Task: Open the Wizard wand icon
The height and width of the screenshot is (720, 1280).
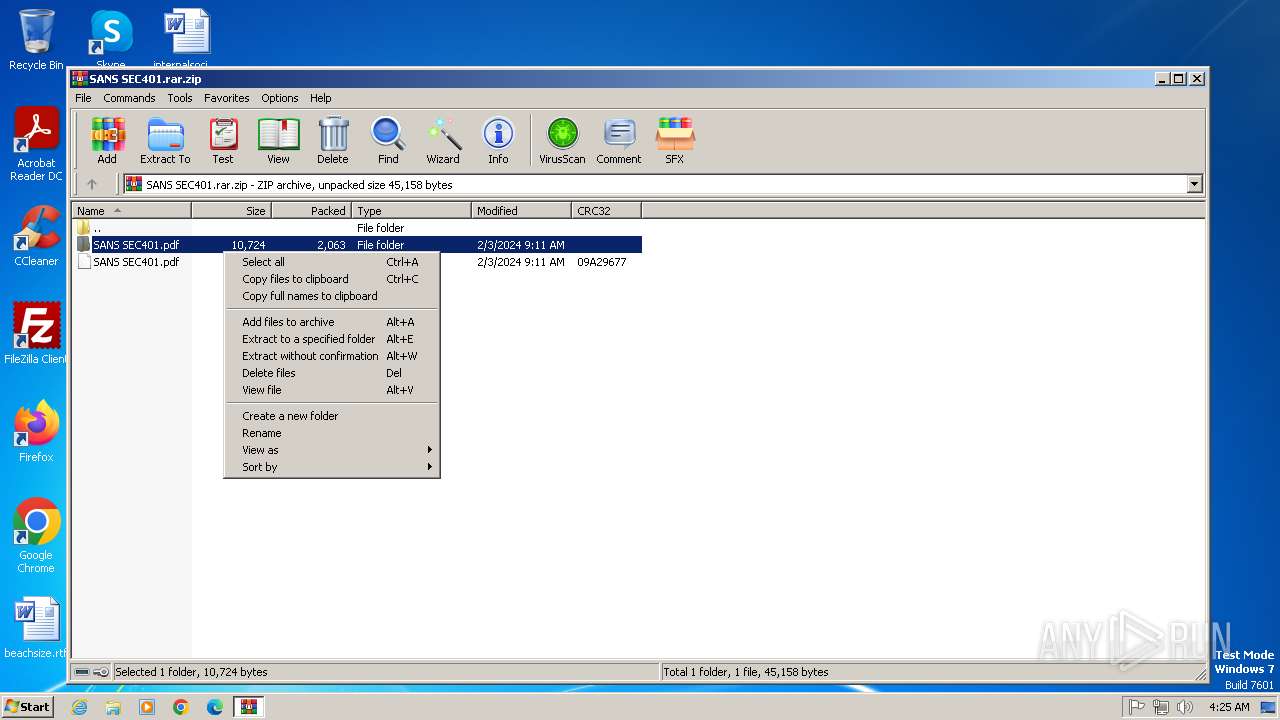Action: pyautogui.click(x=443, y=140)
